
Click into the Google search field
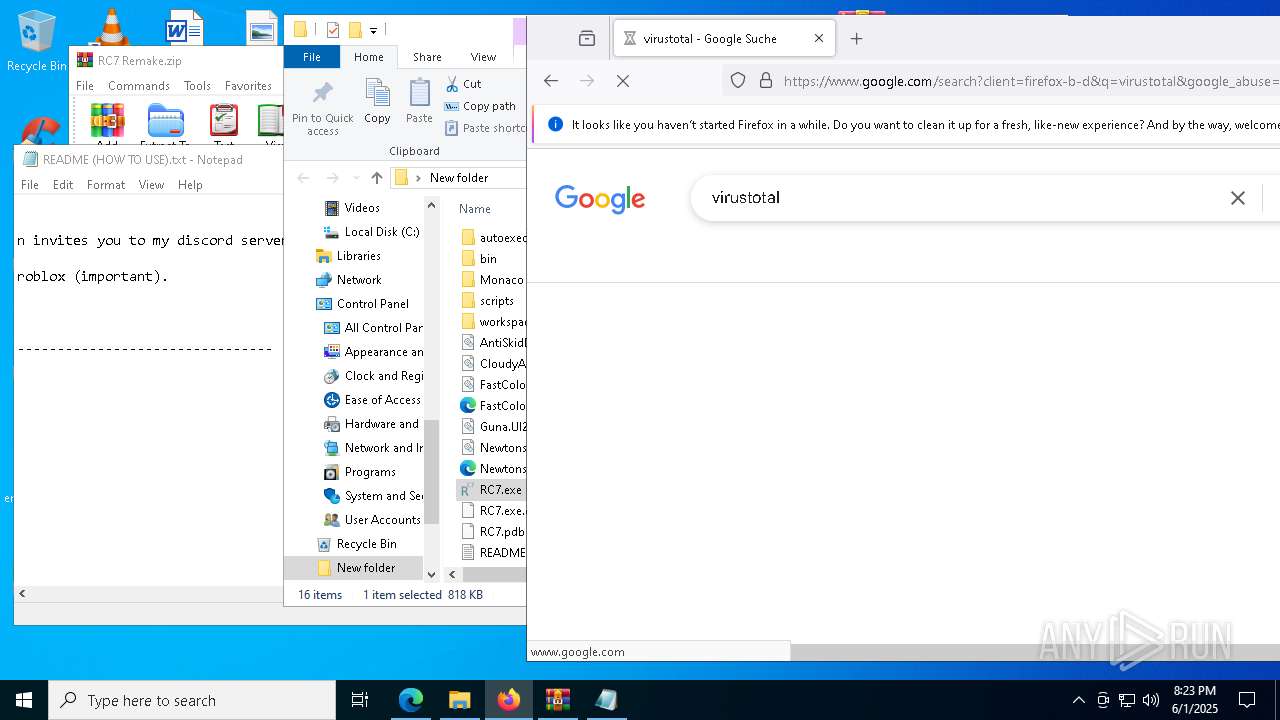click(960, 198)
